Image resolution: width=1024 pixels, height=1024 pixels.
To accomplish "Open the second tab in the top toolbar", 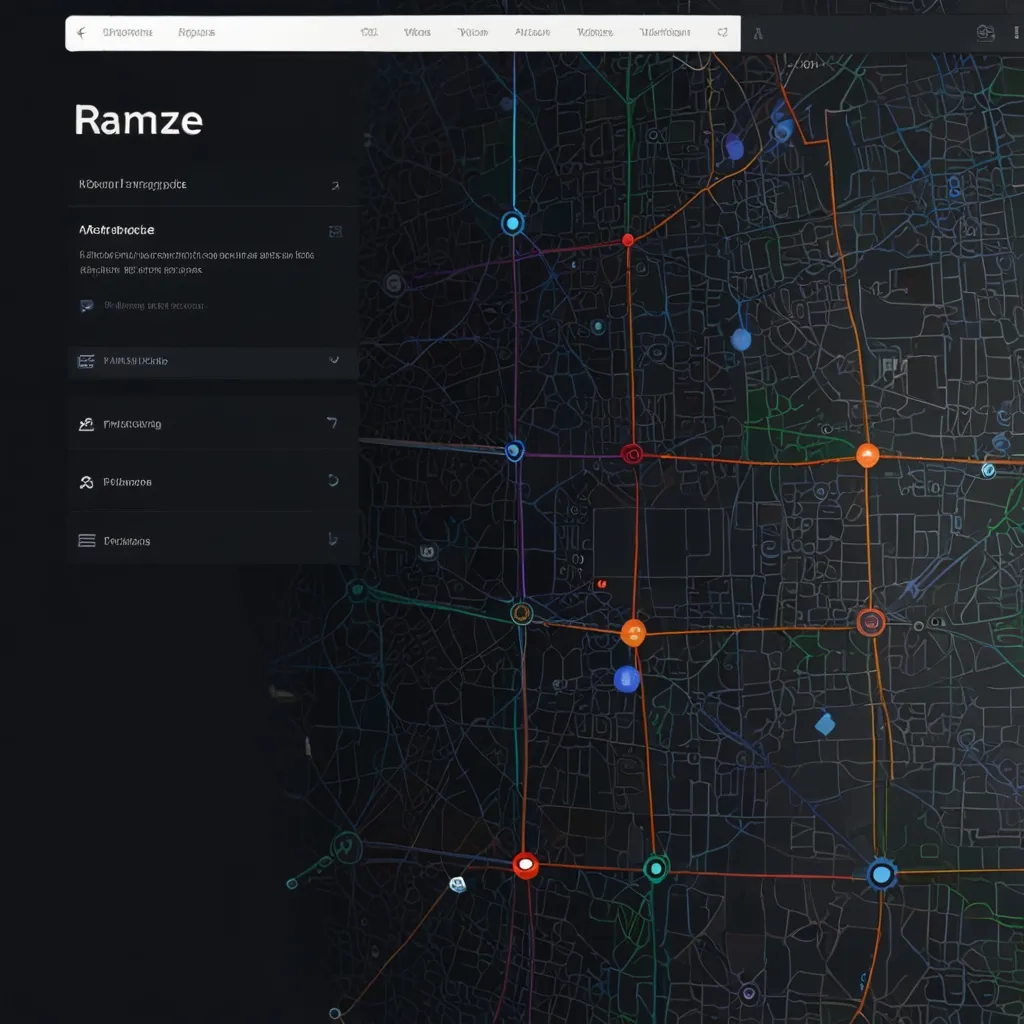I will (196, 33).
